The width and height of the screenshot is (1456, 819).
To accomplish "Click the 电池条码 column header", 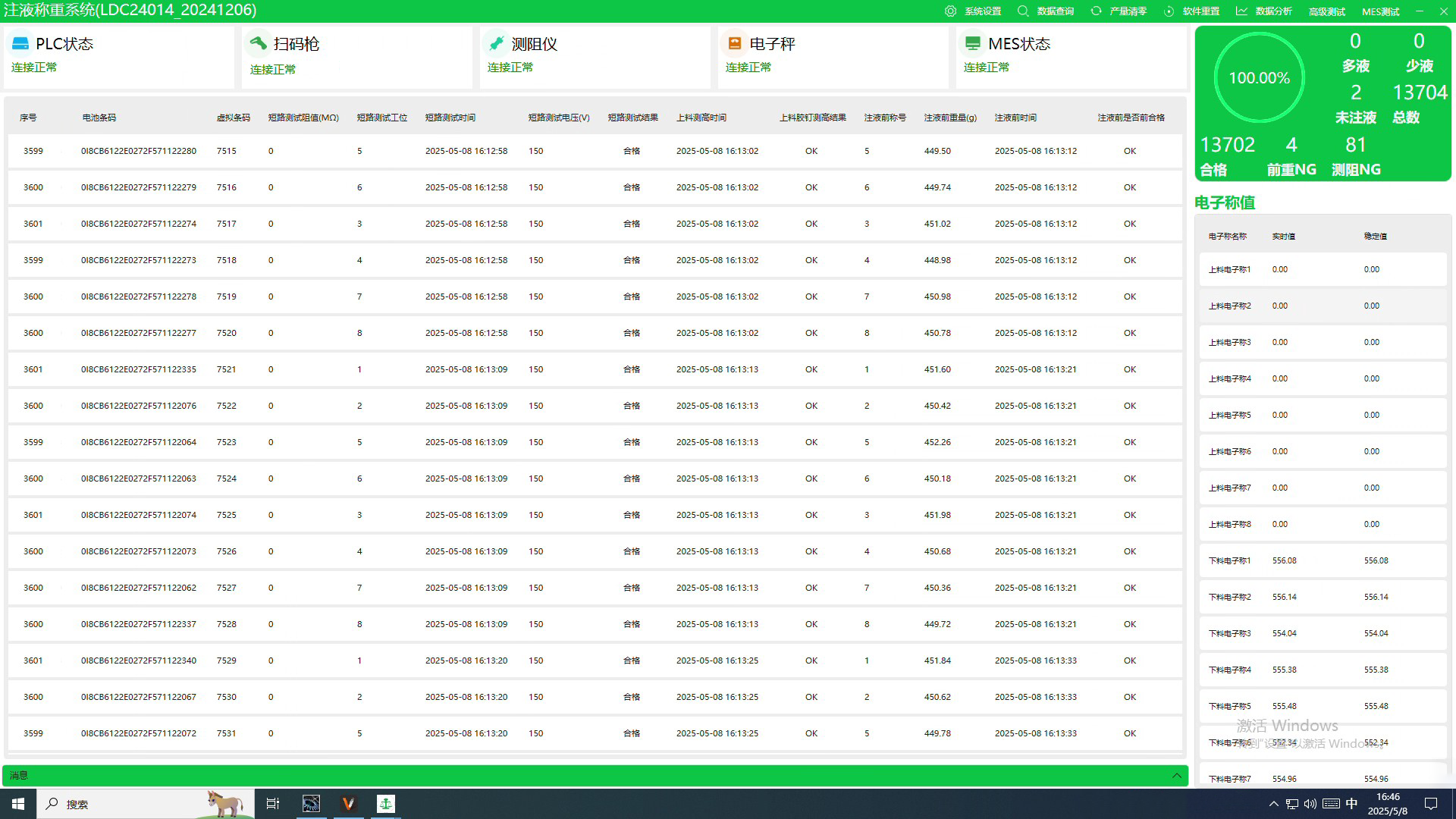I will pyautogui.click(x=99, y=118).
